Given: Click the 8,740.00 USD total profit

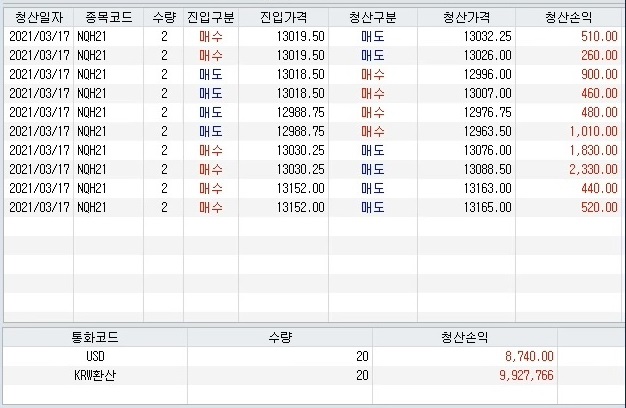Looking at the screenshot, I should [x=526, y=356].
